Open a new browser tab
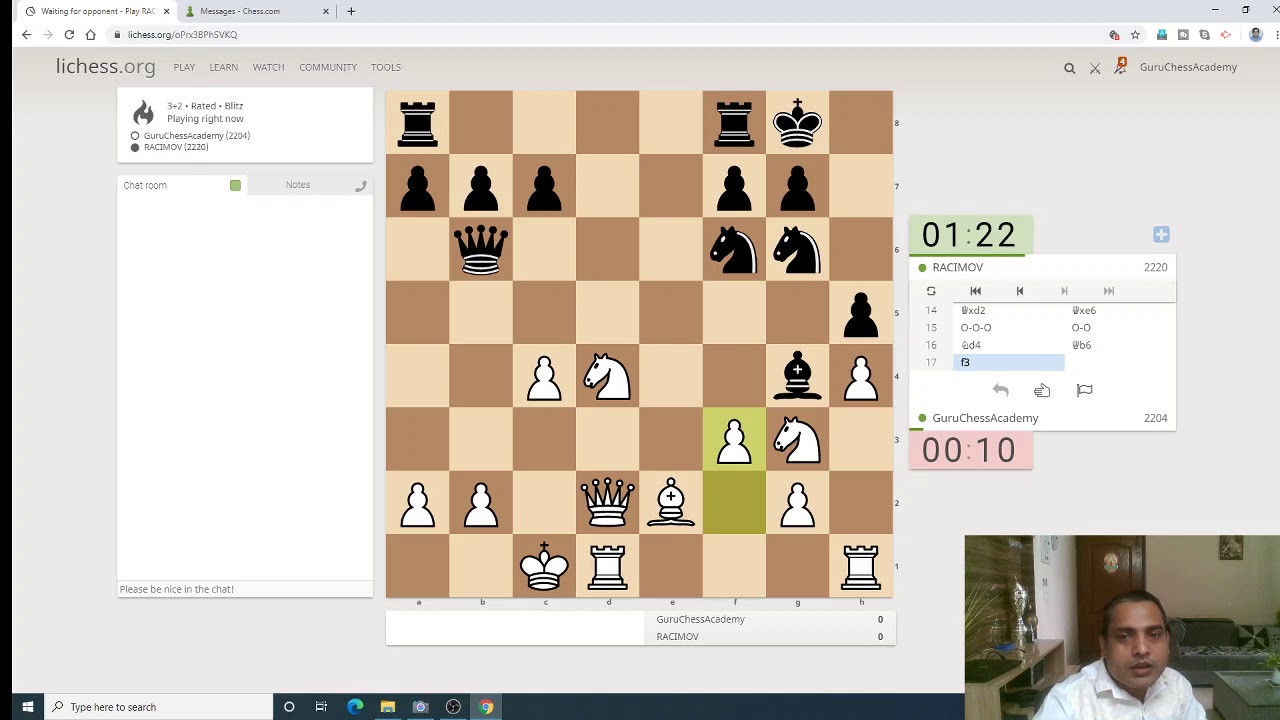Image resolution: width=1280 pixels, height=720 pixels. (351, 11)
